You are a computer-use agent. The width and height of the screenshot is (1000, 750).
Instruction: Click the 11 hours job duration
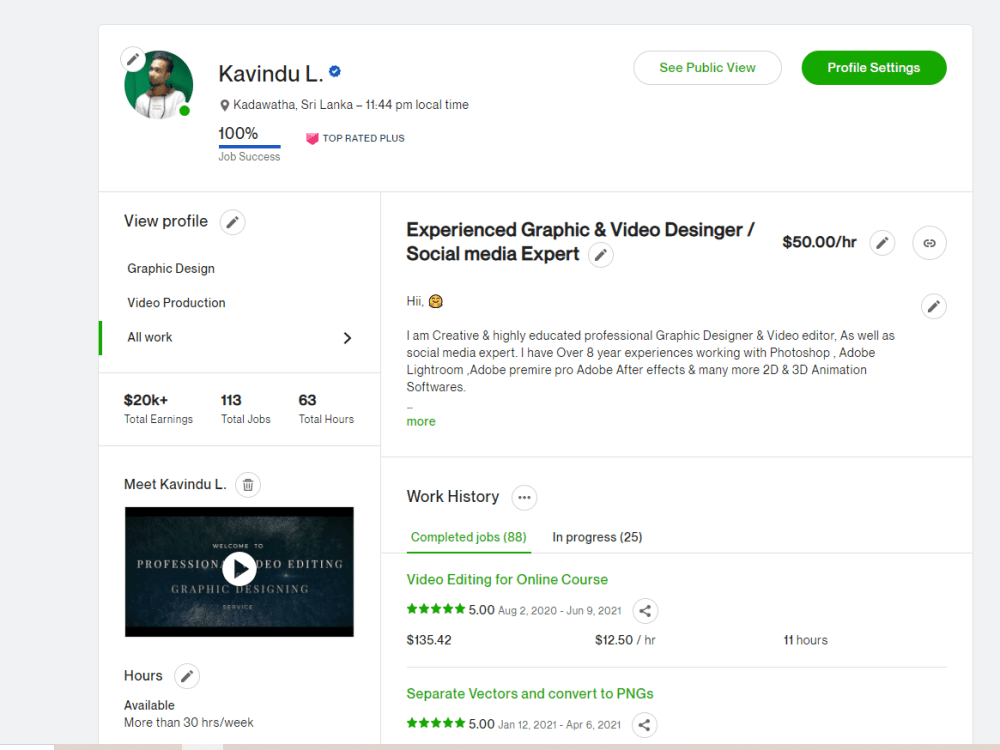point(805,640)
